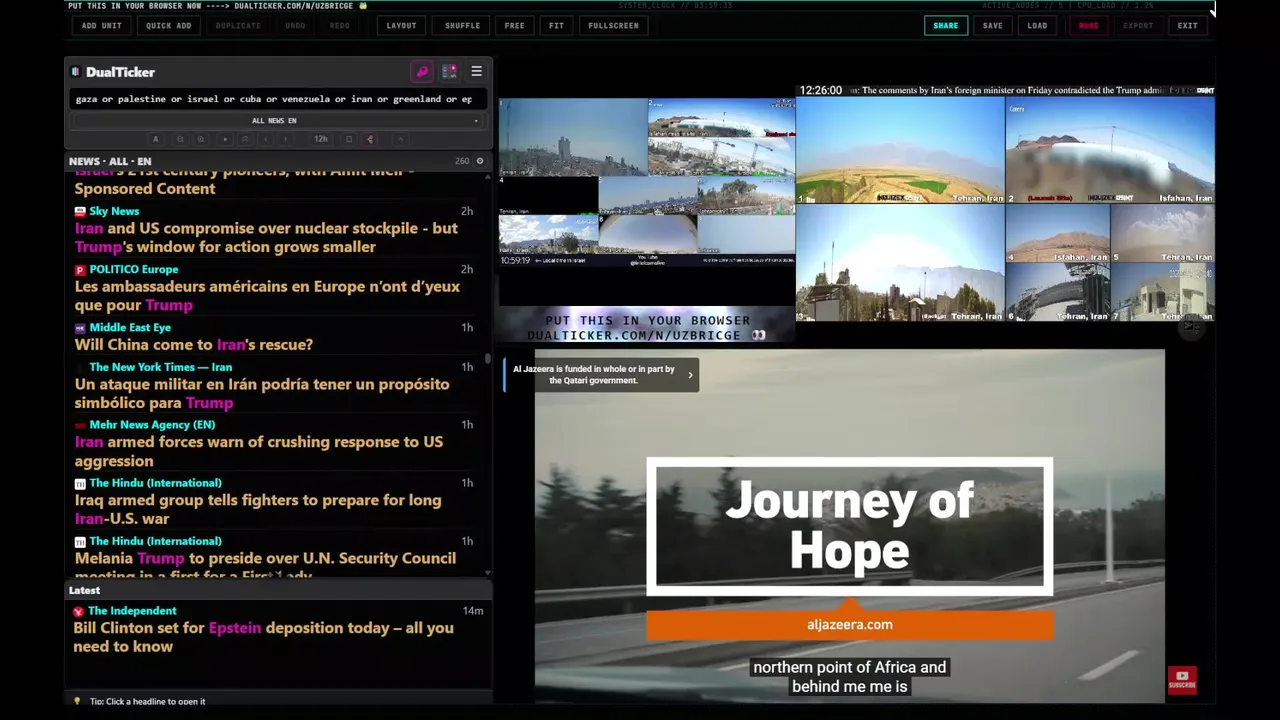Click the double-chevron up ticker icon
This screenshot has width=1280, height=720.
(245, 139)
